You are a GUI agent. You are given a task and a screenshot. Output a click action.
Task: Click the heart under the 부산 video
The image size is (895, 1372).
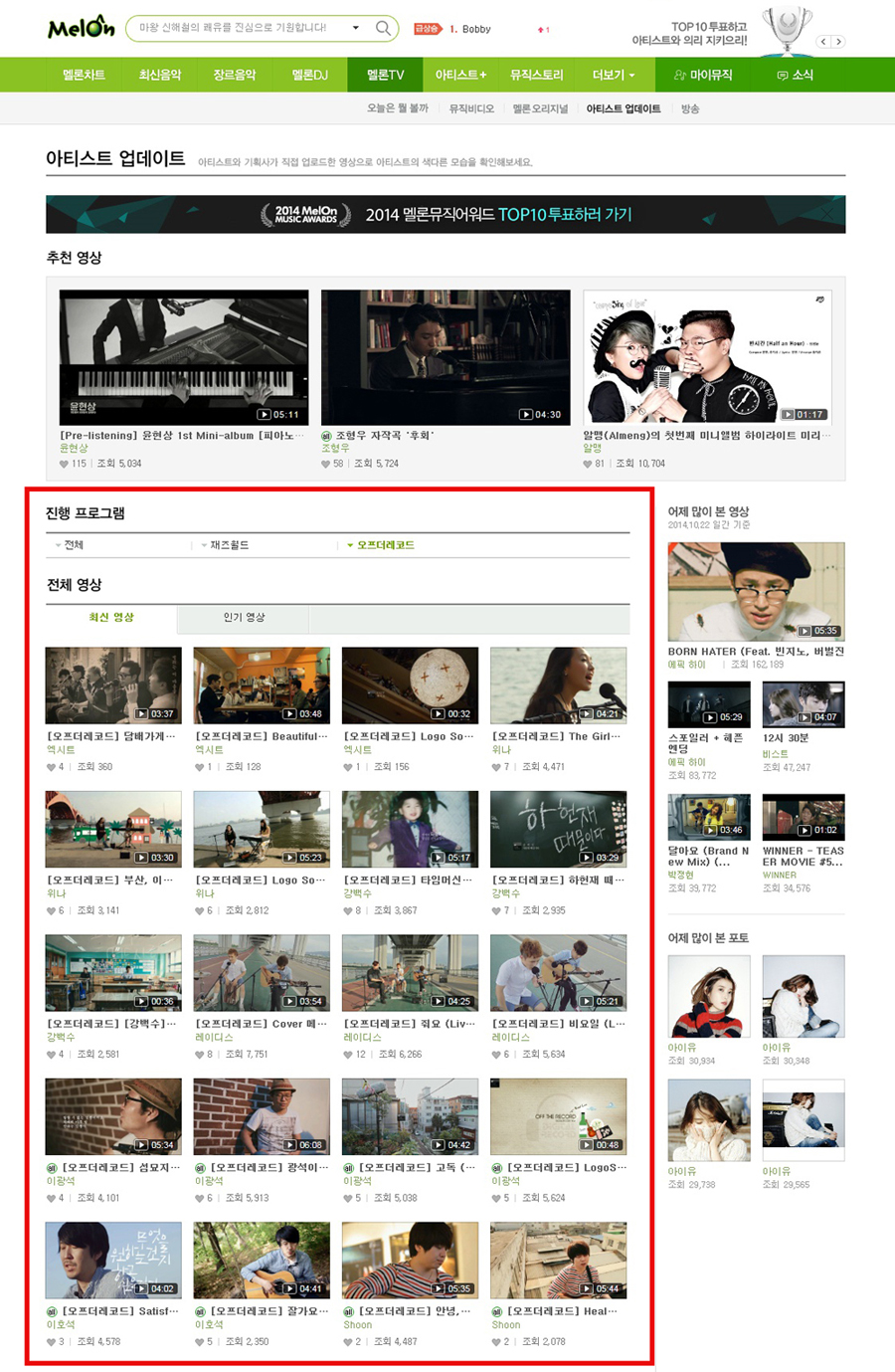coord(52,910)
